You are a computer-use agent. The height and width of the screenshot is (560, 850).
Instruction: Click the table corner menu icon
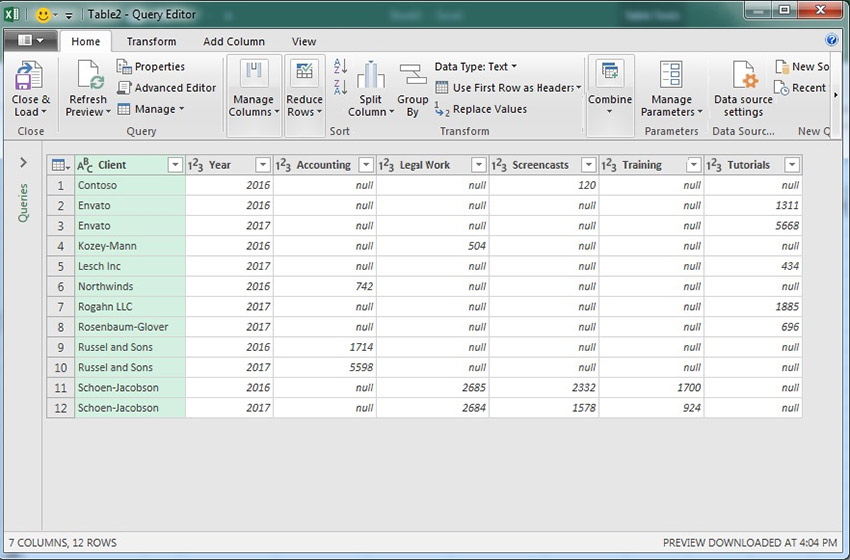(60, 165)
